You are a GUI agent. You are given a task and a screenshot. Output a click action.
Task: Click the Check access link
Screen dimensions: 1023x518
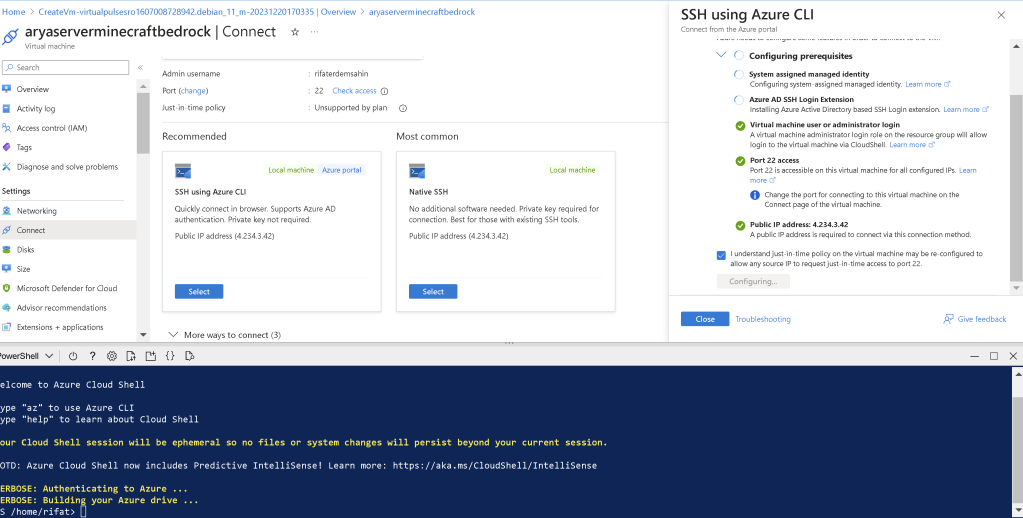click(354, 91)
